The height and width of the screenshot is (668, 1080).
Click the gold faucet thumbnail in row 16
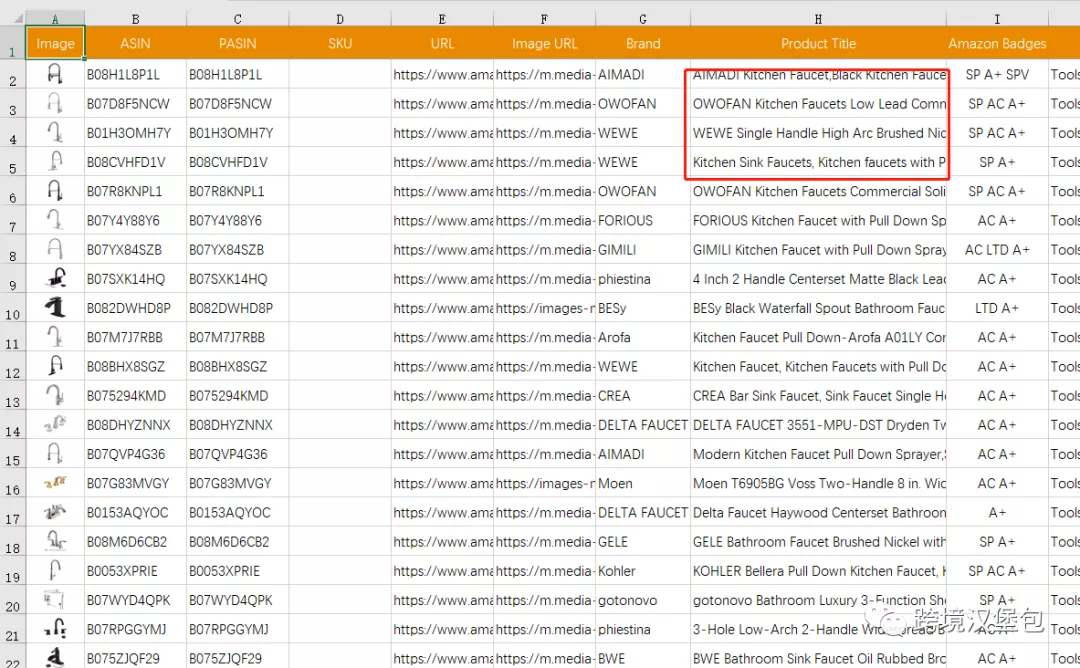click(54, 483)
